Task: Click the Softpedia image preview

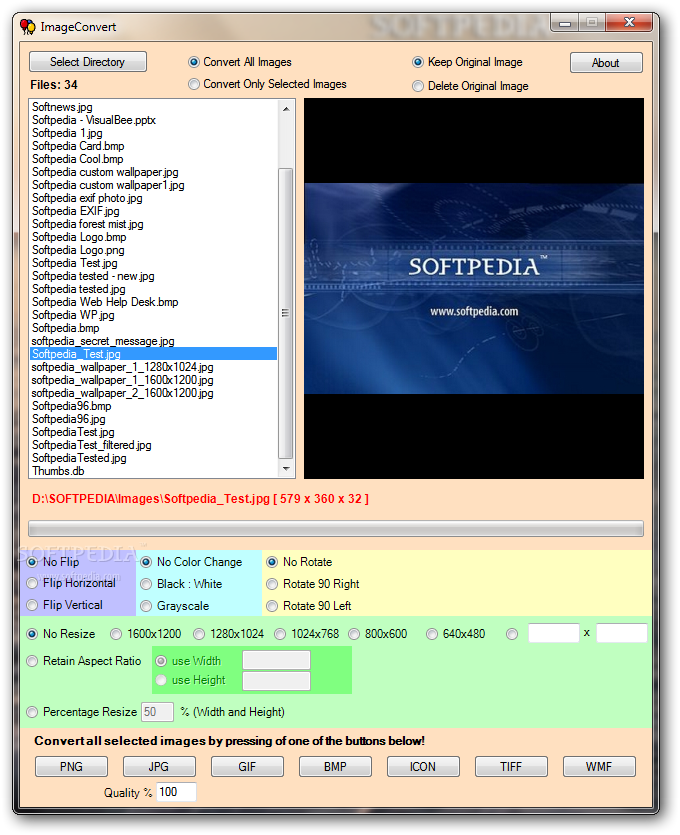Action: click(x=474, y=289)
